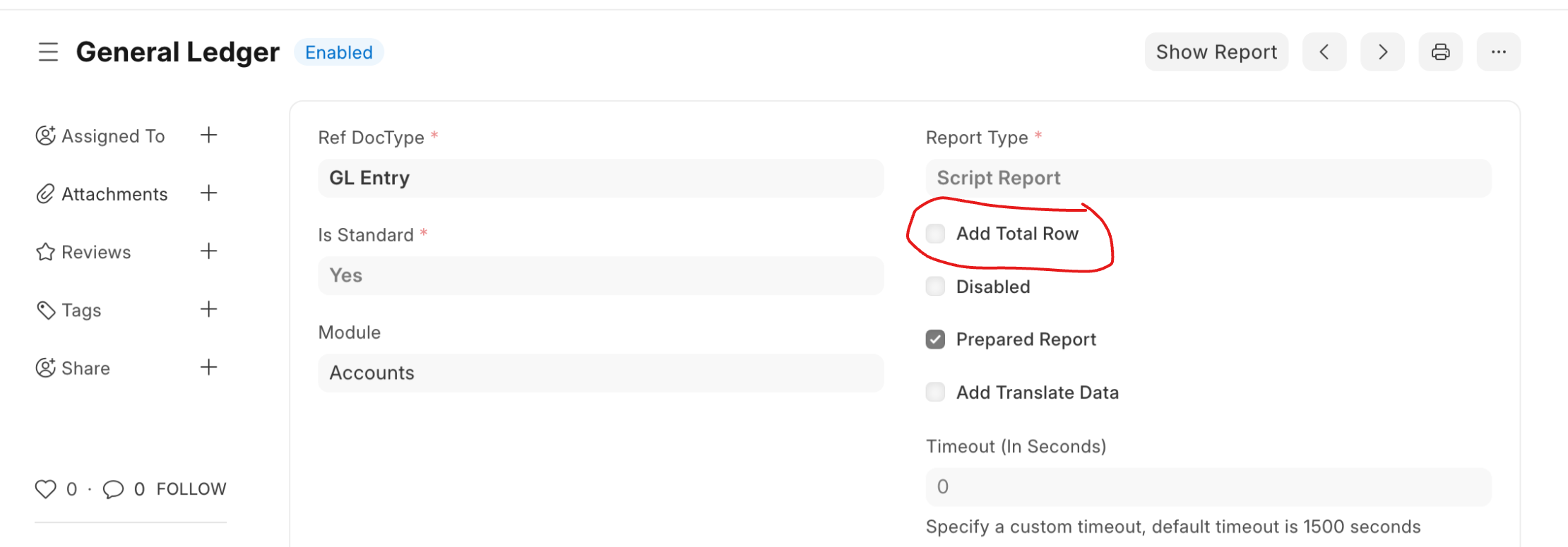
Task: Enable the Add Total Row checkbox
Action: [935, 234]
